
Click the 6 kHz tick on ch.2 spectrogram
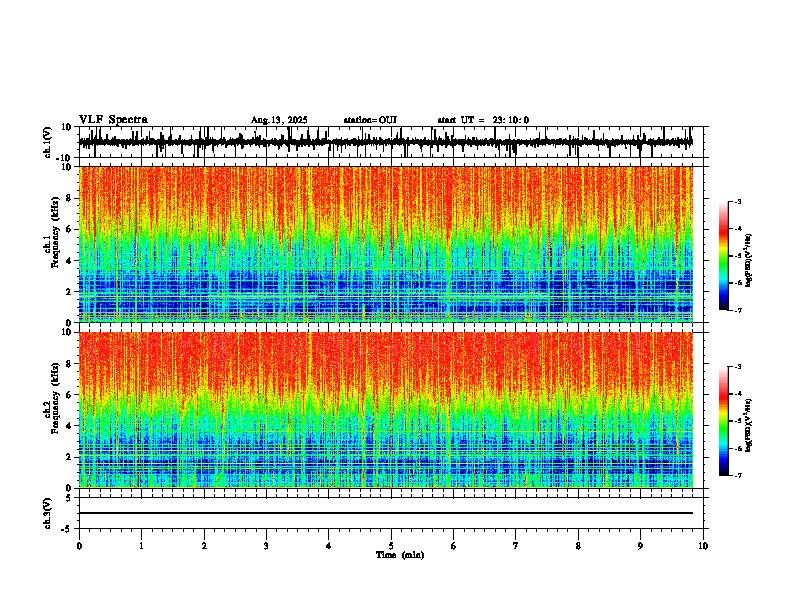click(70, 394)
